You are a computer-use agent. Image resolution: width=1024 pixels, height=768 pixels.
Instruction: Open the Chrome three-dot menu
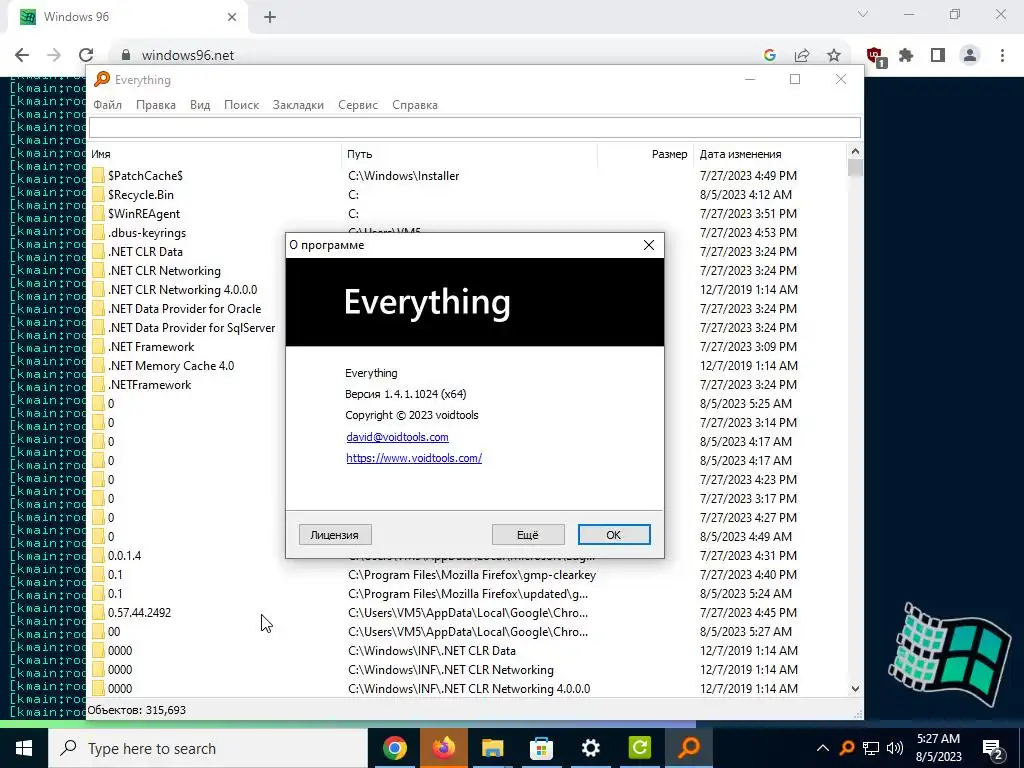tap(1002, 56)
